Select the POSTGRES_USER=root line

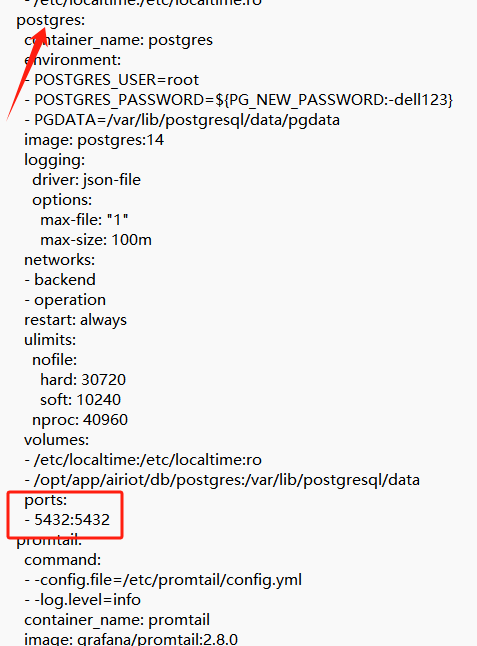click(x=112, y=80)
